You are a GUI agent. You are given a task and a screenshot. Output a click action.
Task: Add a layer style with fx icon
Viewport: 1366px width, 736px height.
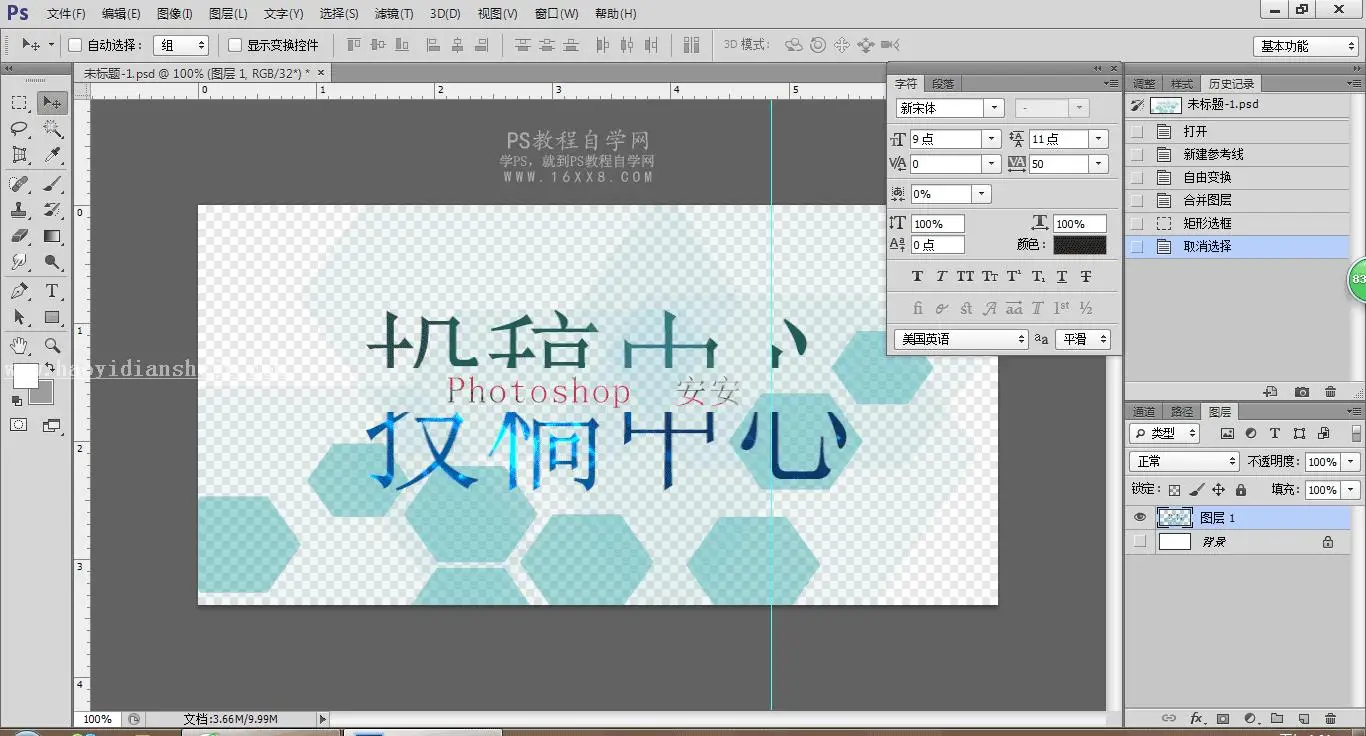[x=1196, y=718]
